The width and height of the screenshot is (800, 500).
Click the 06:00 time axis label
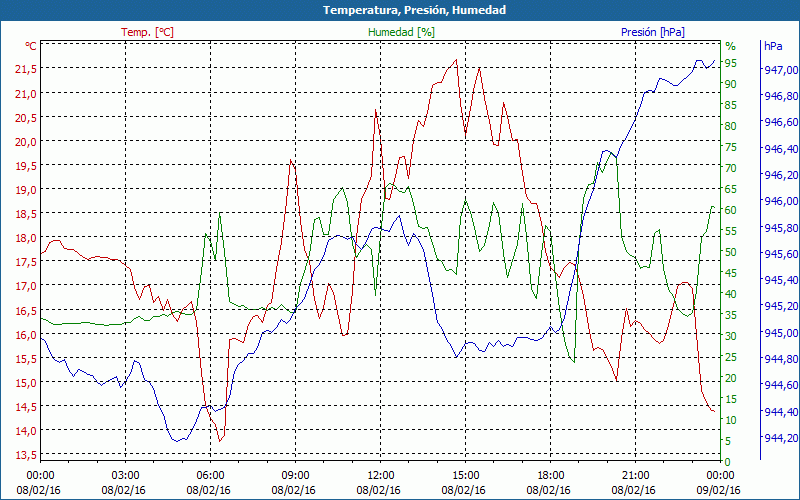coord(210,476)
